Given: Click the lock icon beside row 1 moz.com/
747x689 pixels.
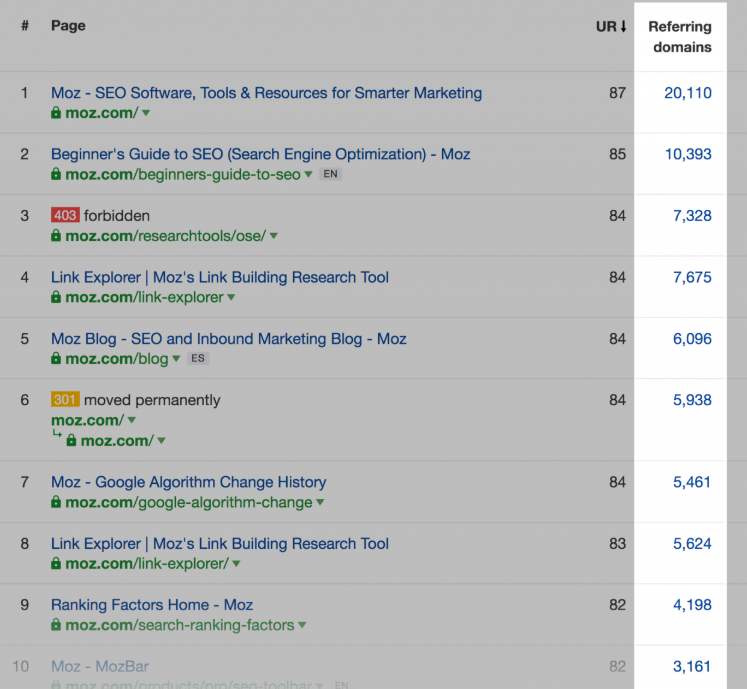Looking at the screenshot, I should 56,112.
